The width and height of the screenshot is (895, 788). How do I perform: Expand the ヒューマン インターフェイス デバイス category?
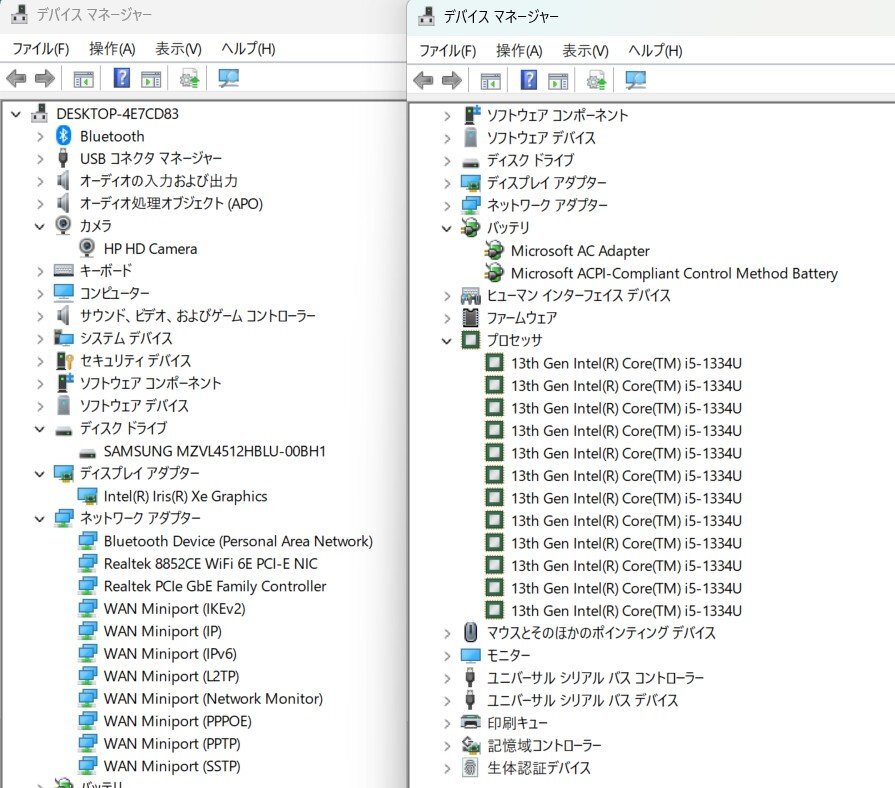click(447, 296)
